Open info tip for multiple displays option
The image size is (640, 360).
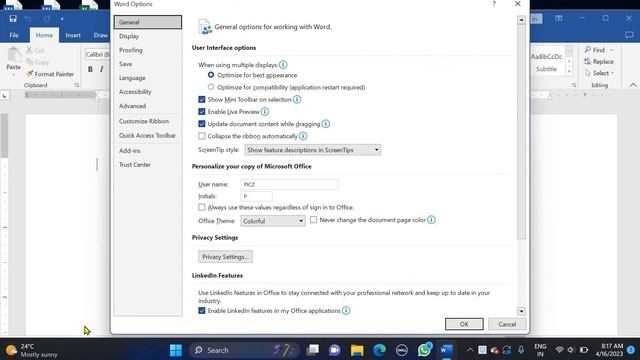(x=283, y=64)
